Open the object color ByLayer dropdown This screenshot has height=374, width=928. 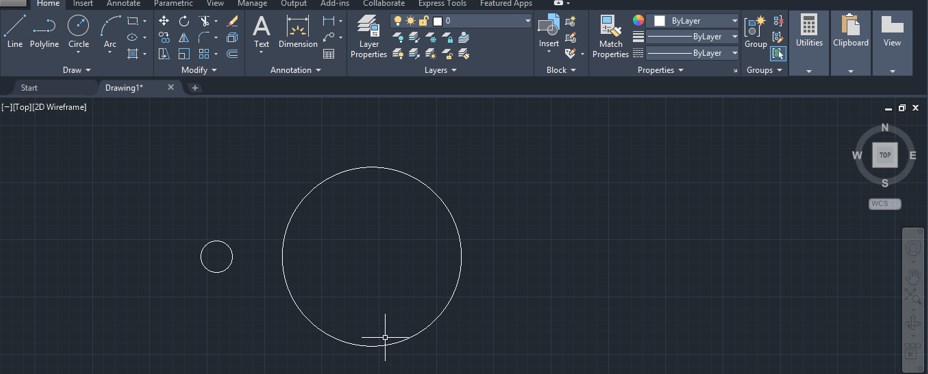pyautogui.click(x=734, y=21)
